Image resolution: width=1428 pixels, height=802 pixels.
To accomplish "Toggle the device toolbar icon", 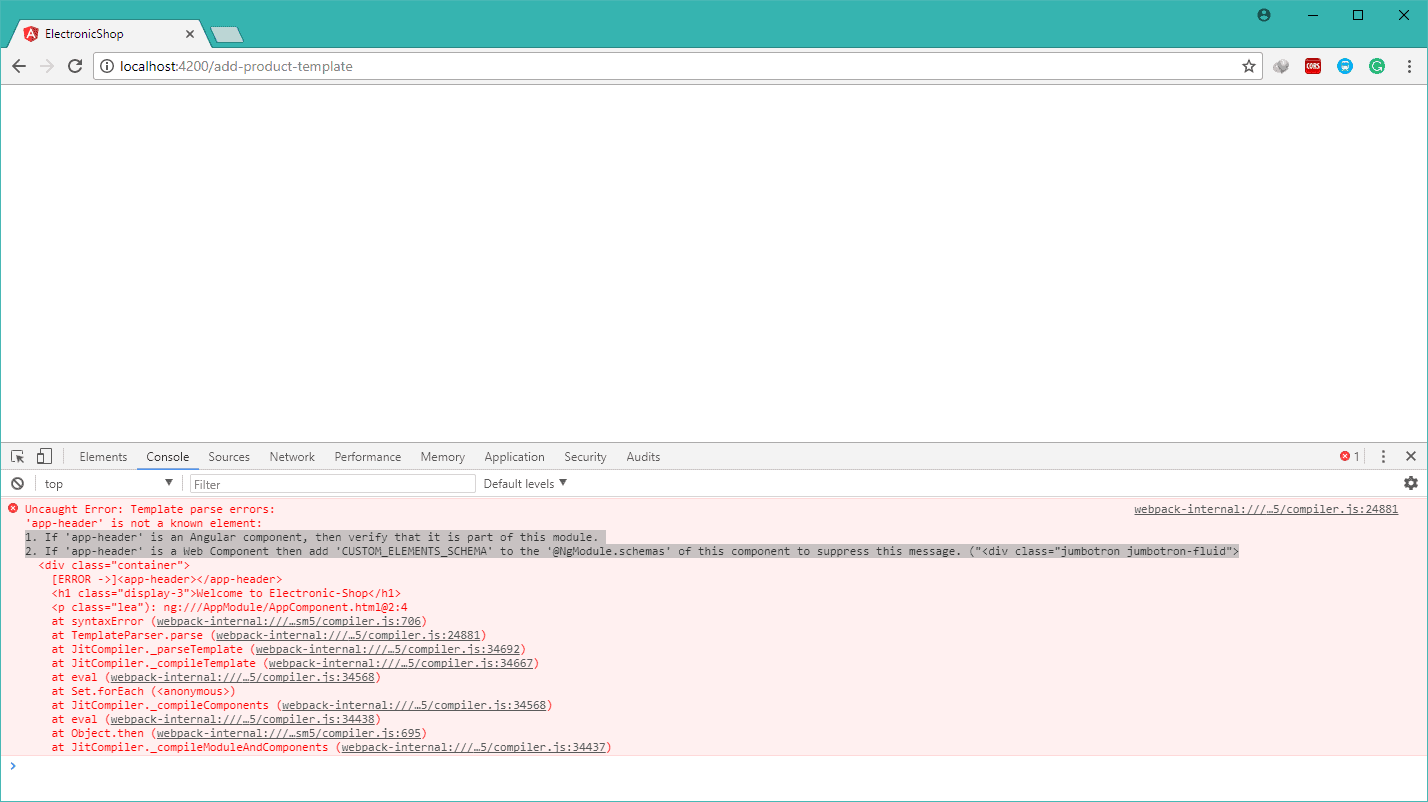I will click(44, 457).
